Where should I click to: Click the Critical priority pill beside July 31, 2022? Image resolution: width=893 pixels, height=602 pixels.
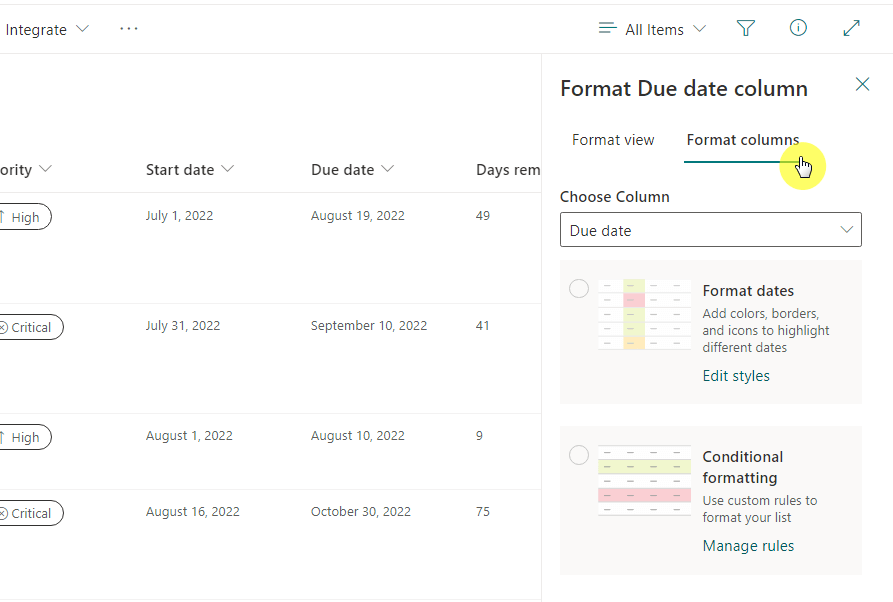tap(31, 327)
